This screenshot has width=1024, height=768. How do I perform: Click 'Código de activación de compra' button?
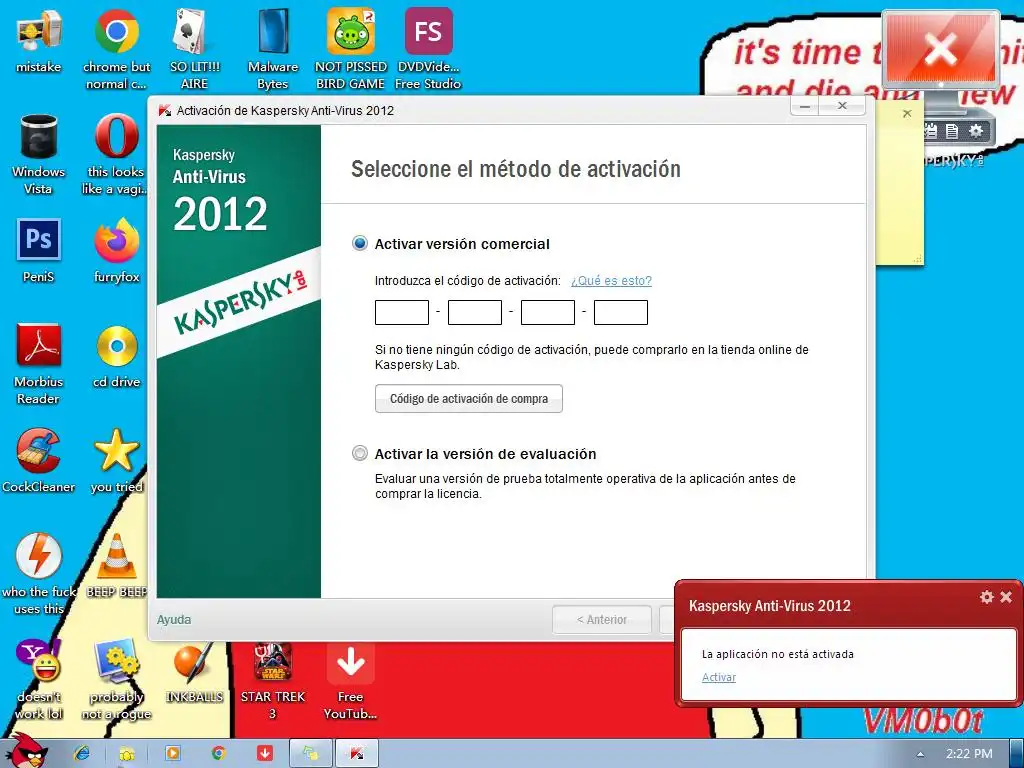[469, 398]
